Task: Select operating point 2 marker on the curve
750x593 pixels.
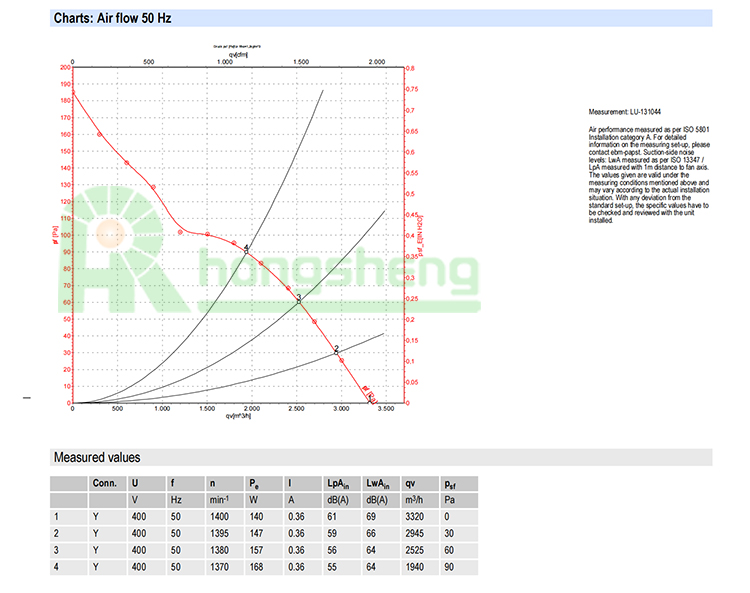Action: 336,351
